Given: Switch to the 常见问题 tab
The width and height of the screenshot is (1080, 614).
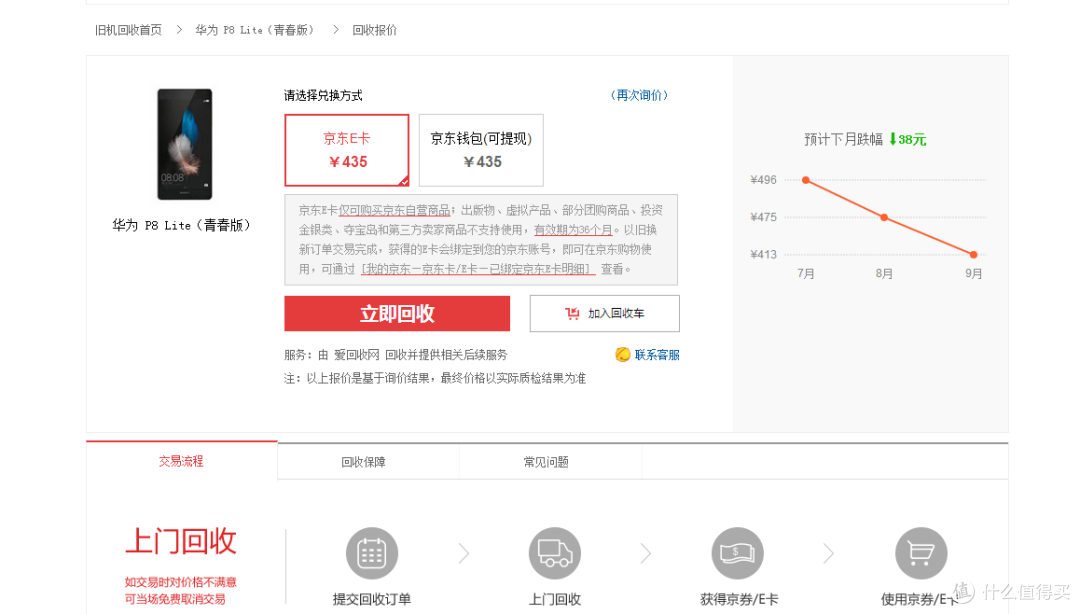Looking at the screenshot, I should [546, 462].
